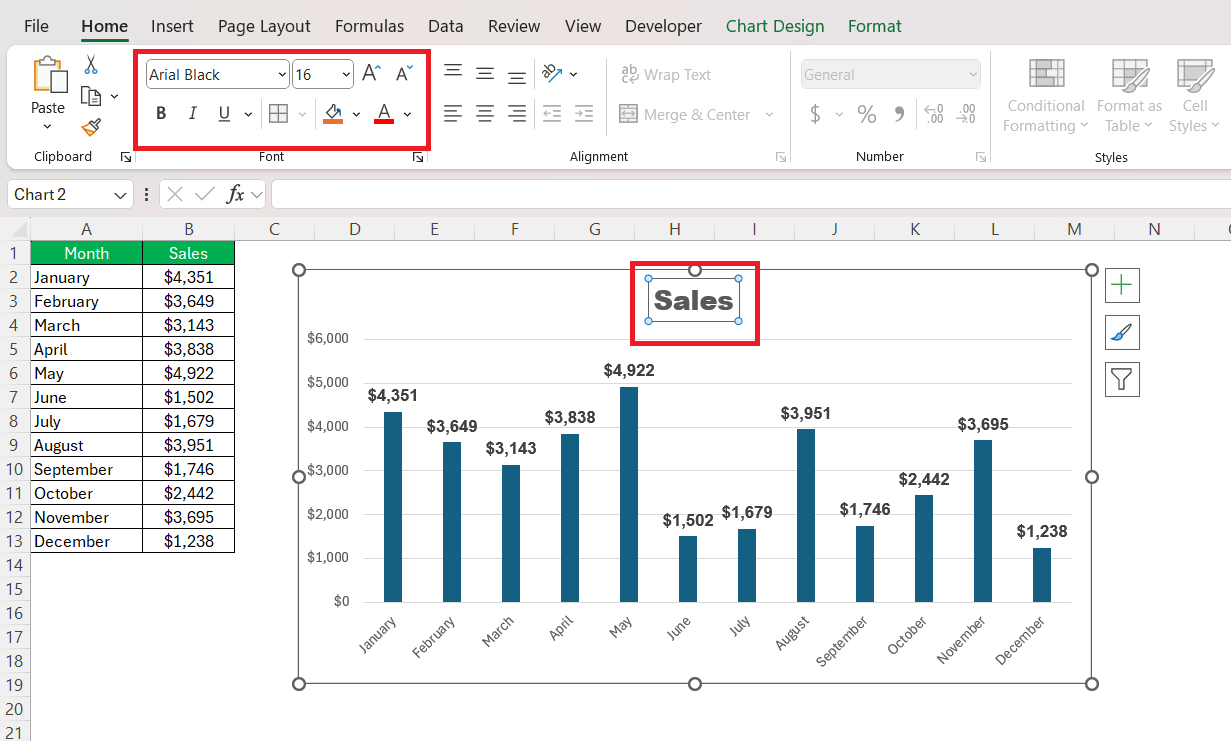
Task: Open the Copy options dropdown arrow
Action: coord(115,96)
